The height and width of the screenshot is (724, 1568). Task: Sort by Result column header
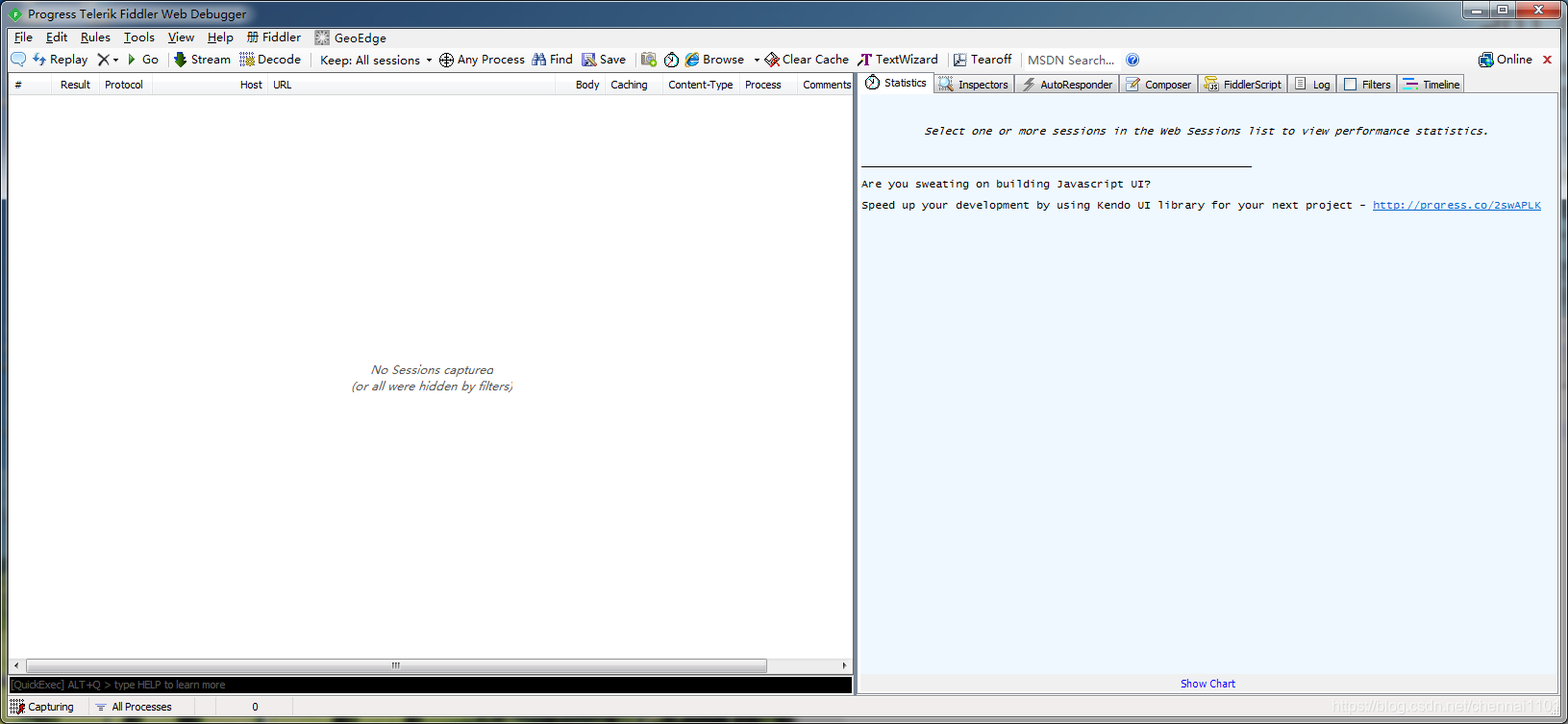pos(75,85)
